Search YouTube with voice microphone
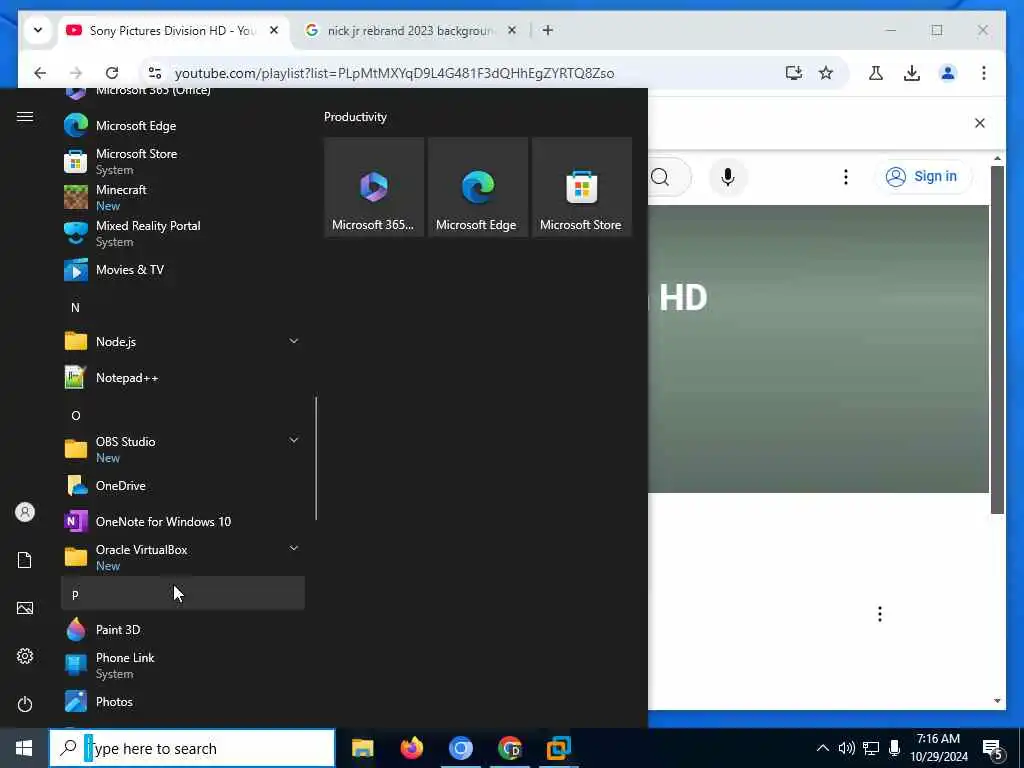1024x768 pixels. [728, 177]
